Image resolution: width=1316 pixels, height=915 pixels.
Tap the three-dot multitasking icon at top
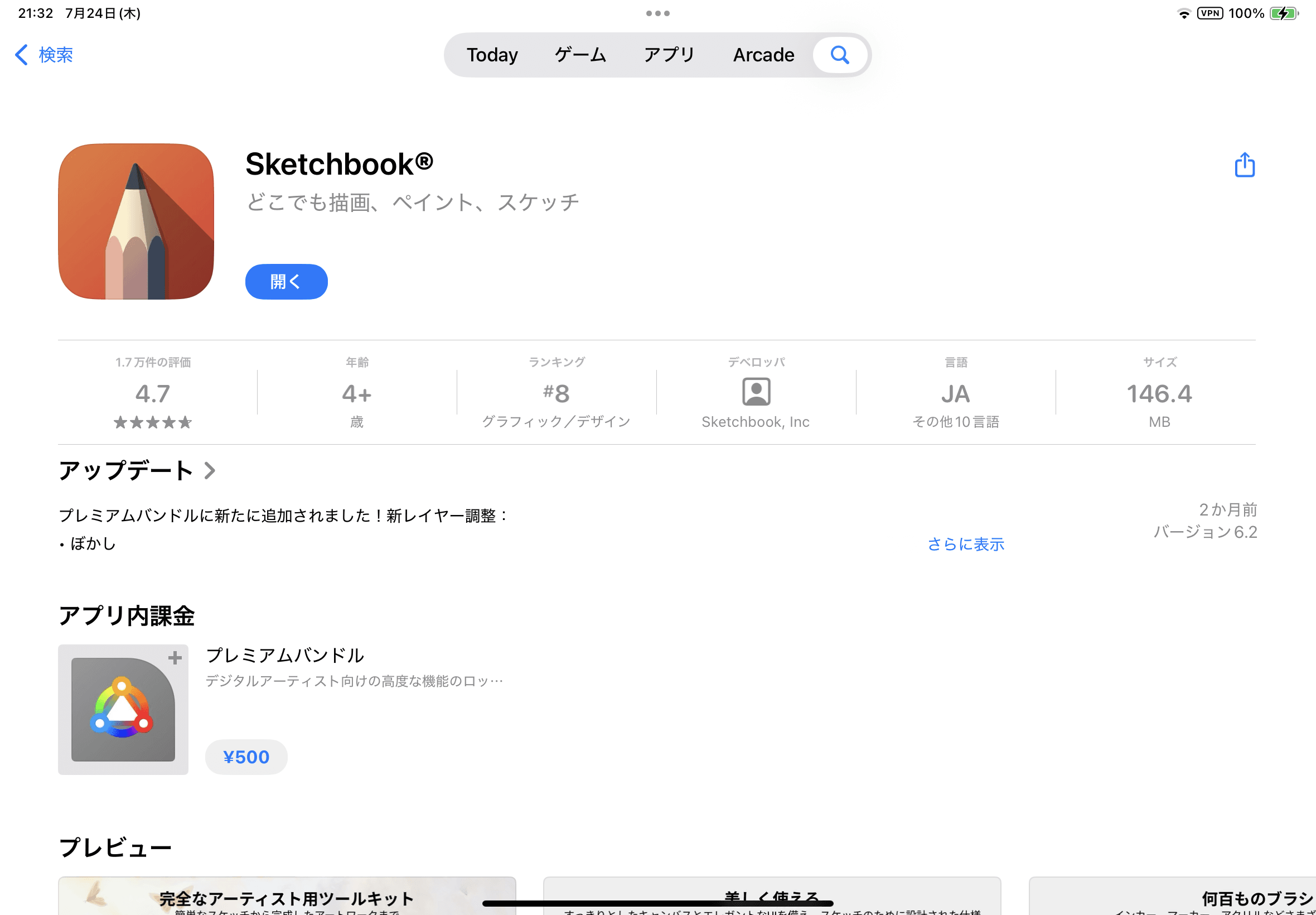(x=657, y=13)
